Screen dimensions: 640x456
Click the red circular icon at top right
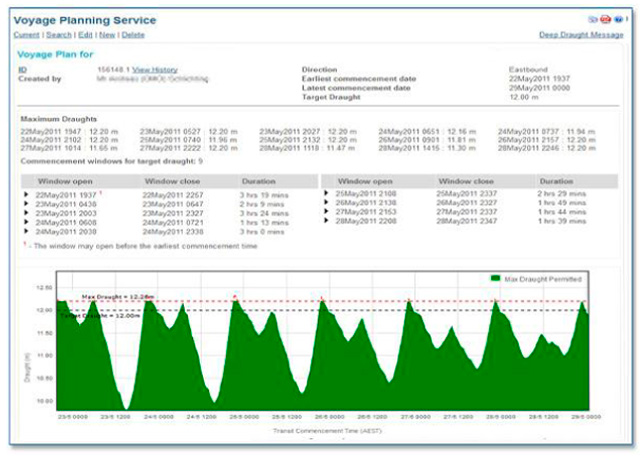coord(604,19)
